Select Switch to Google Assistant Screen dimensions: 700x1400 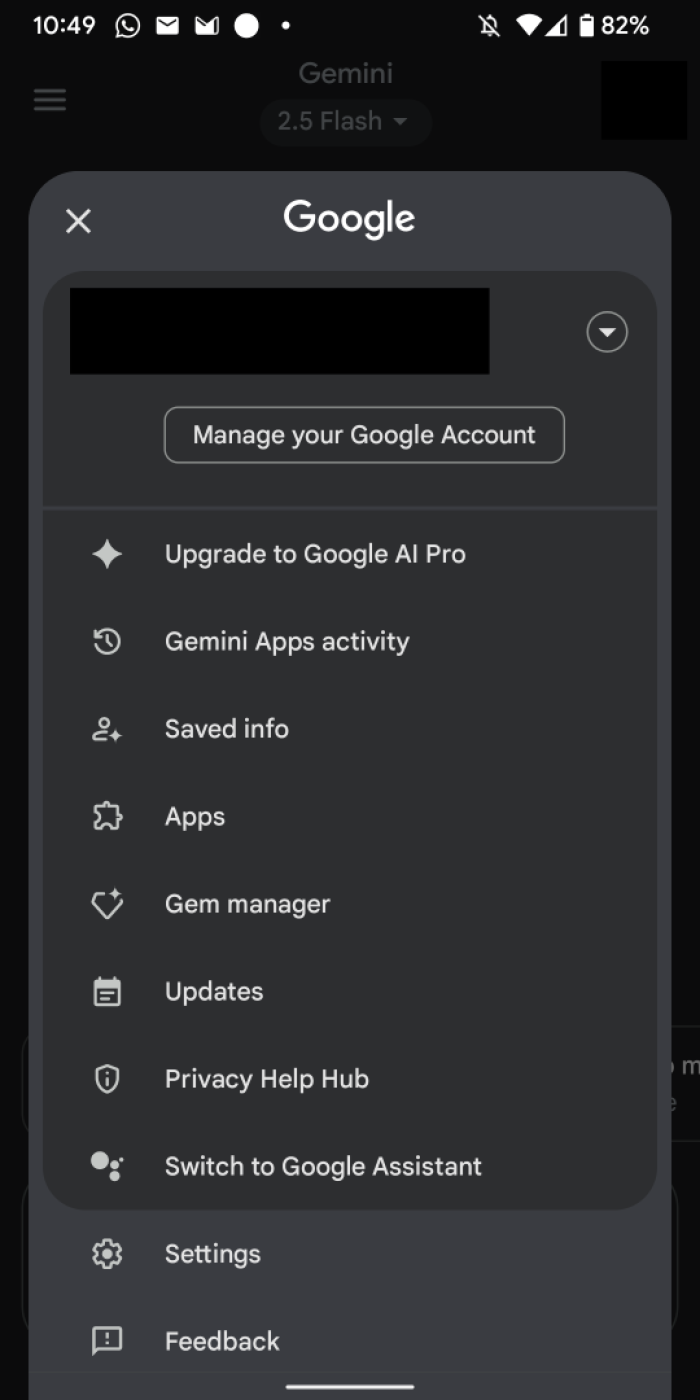coord(323,1166)
